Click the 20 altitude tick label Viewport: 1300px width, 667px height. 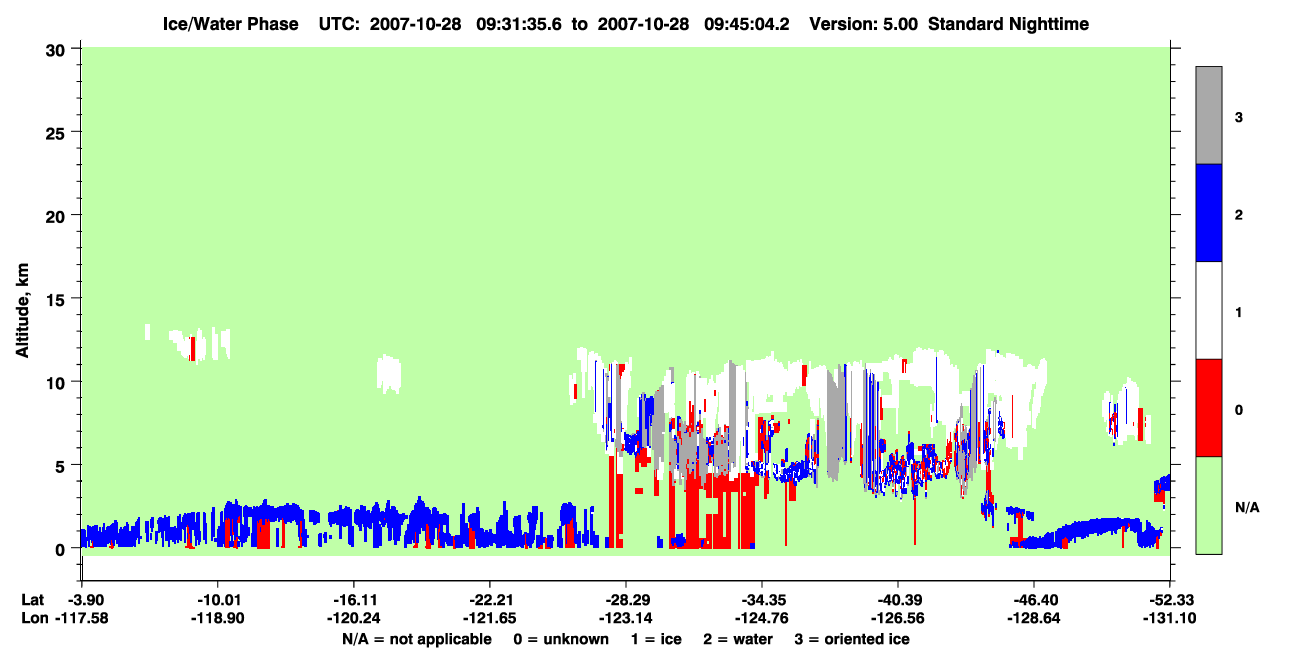pos(55,215)
